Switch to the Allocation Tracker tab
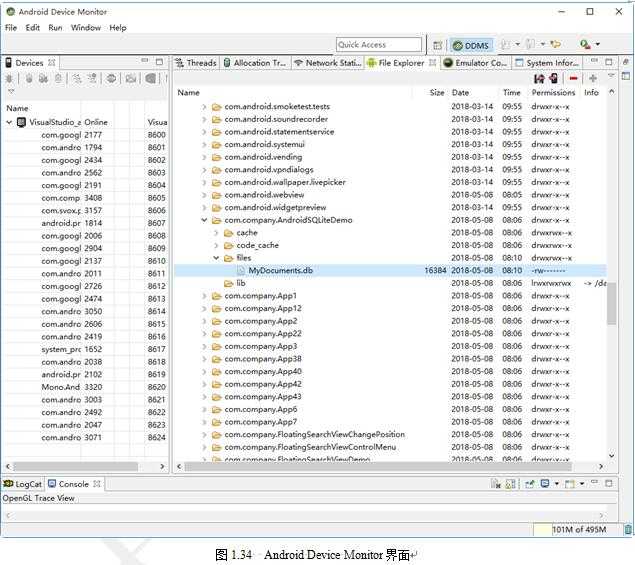 255,63
